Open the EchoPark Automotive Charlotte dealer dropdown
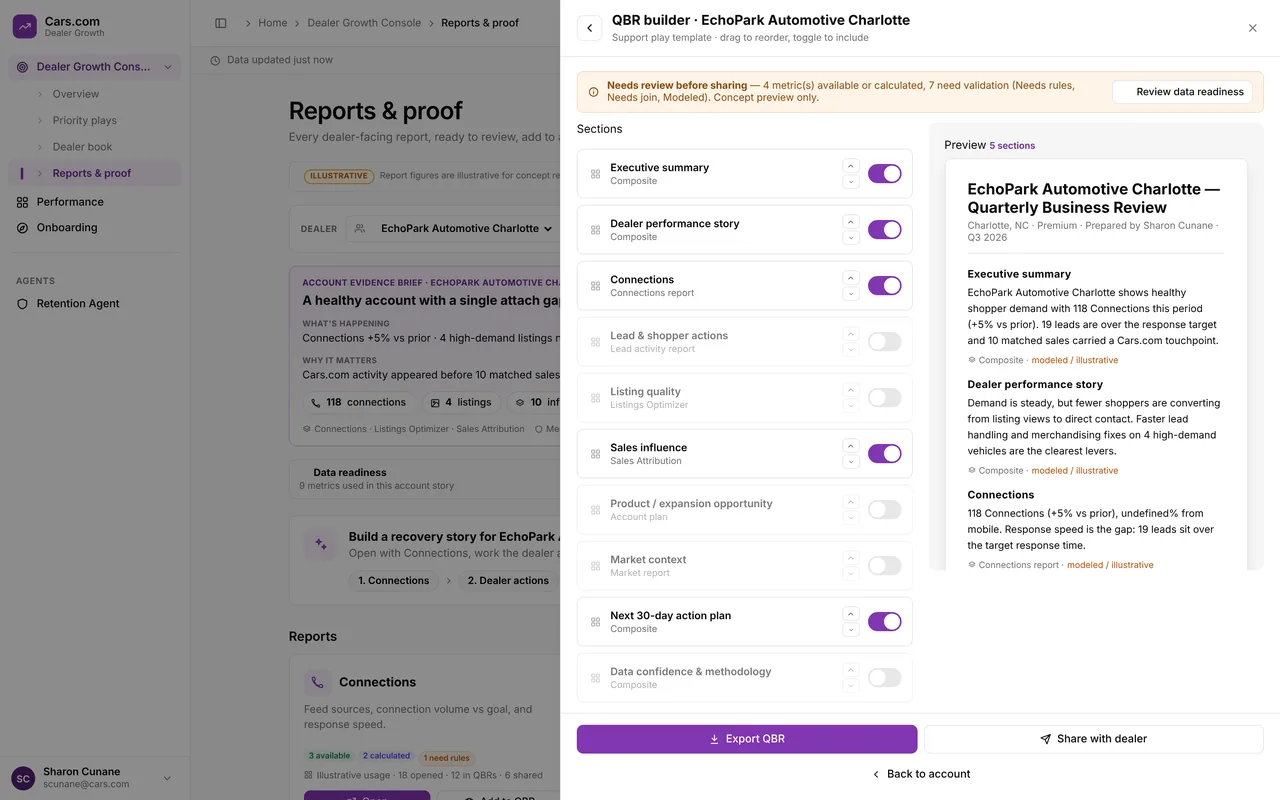 (x=453, y=229)
